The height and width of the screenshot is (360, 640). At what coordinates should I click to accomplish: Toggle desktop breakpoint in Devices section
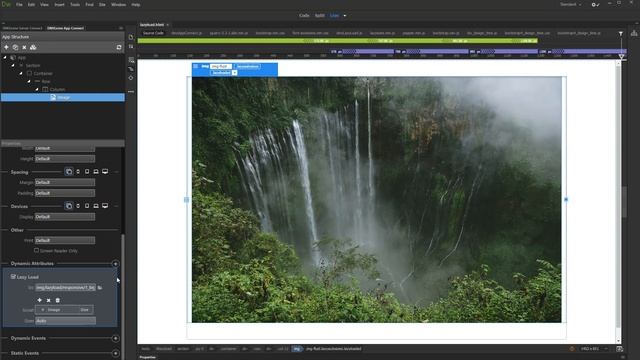pyautogui.click(x=105, y=206)
